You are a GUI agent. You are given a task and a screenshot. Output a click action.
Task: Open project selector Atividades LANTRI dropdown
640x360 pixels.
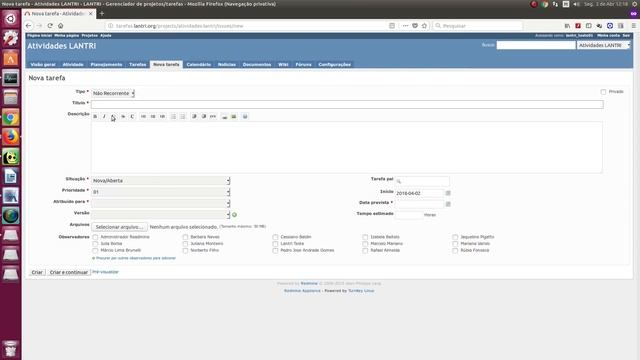coord(603,45)
